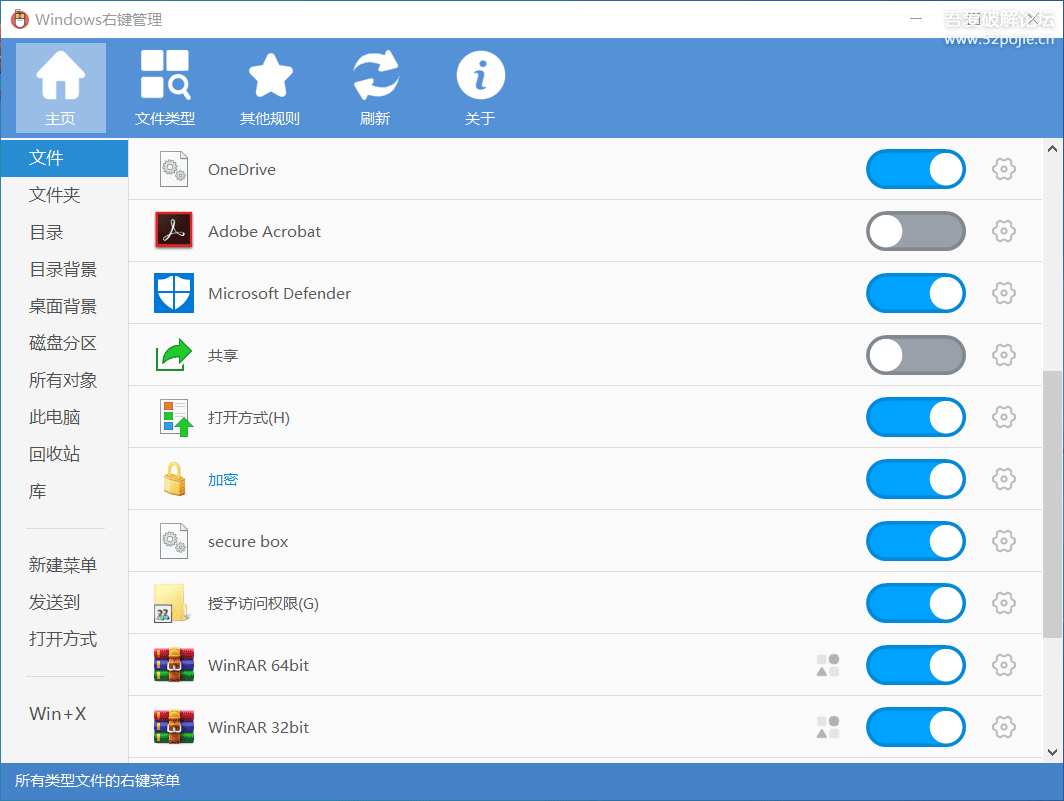The width and height of the screenshot is (1064, 801).
Task: Click the gear icon for Microsoft Defender
Action: click(1003, 293)
